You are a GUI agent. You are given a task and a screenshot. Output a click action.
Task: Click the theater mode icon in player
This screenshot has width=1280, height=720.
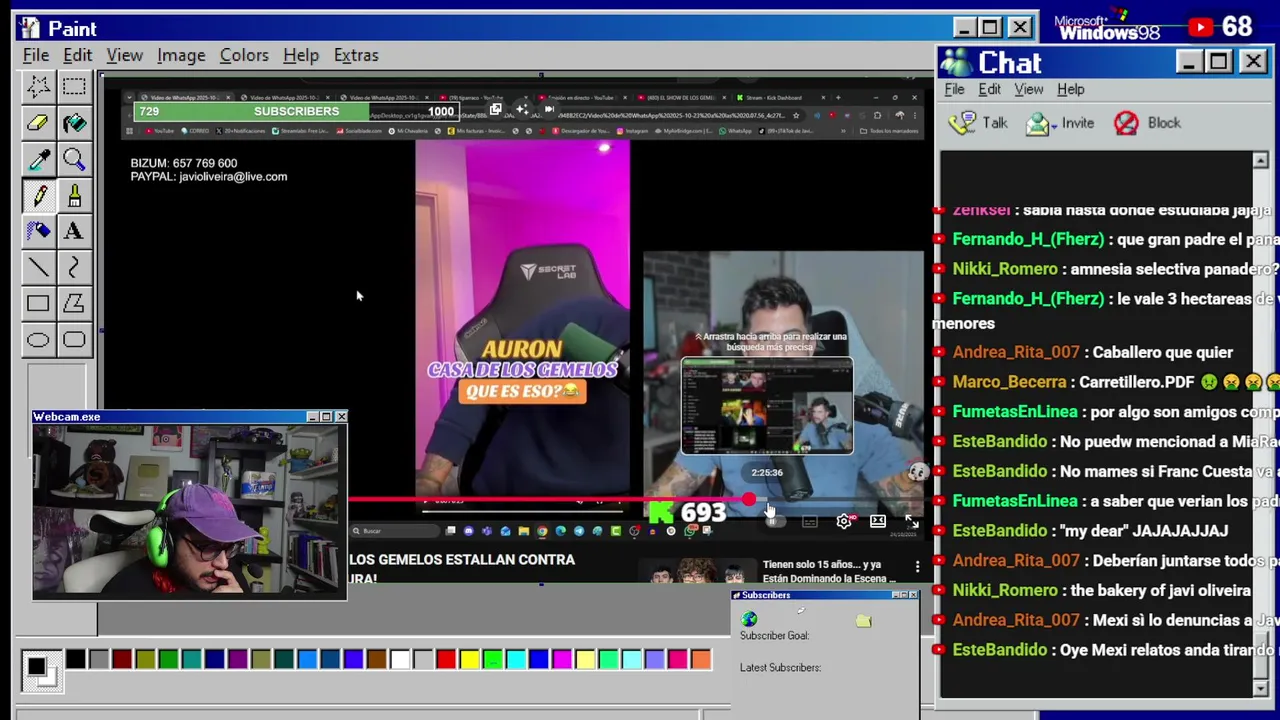pyautogui.click(x=878, y=521)
